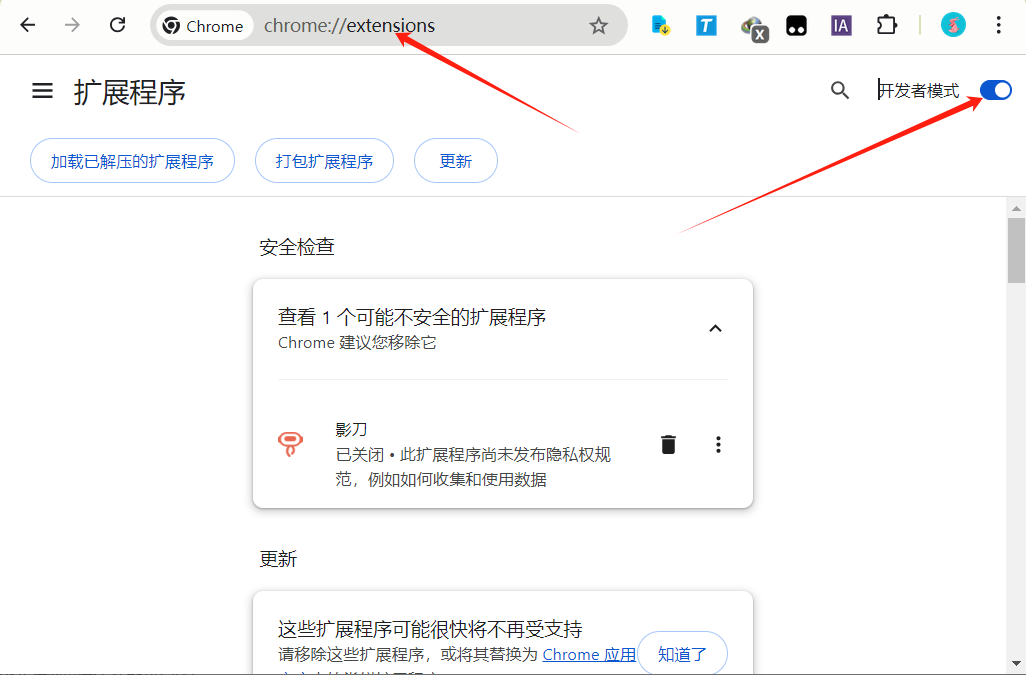Click the browser forward arrow
The height and width of the screenshot is (675, 1026).
(x=72, y=26)
